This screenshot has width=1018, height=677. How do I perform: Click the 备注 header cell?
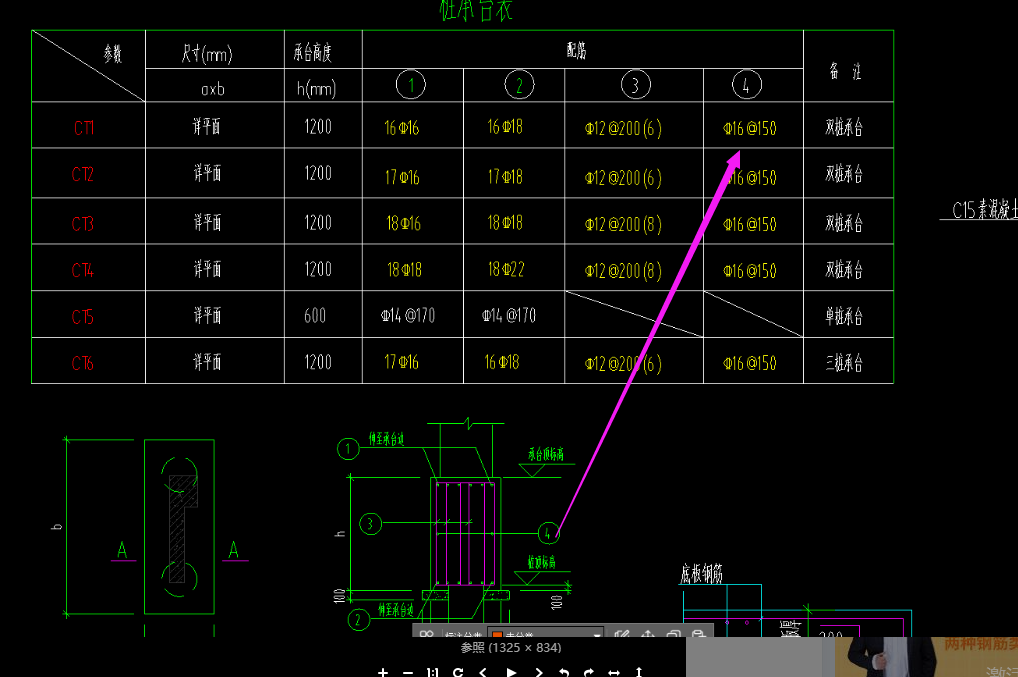845,71
